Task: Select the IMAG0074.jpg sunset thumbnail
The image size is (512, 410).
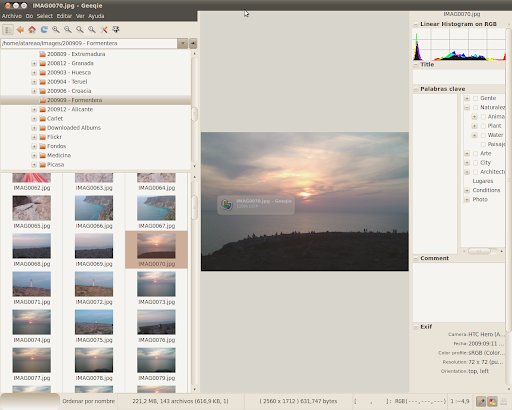Action: 32,322
